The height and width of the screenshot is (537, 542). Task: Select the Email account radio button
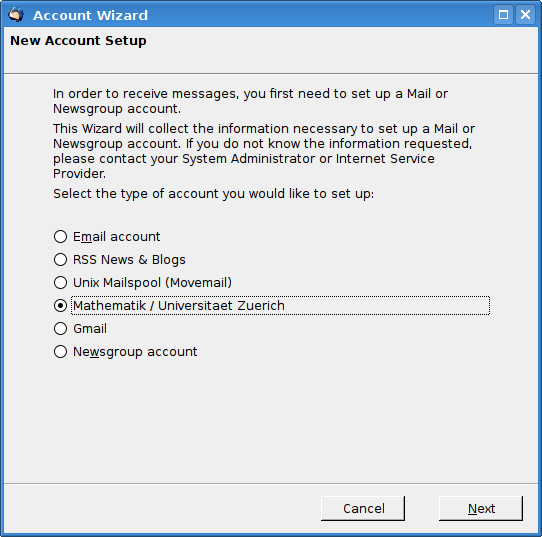click(60, 237)
